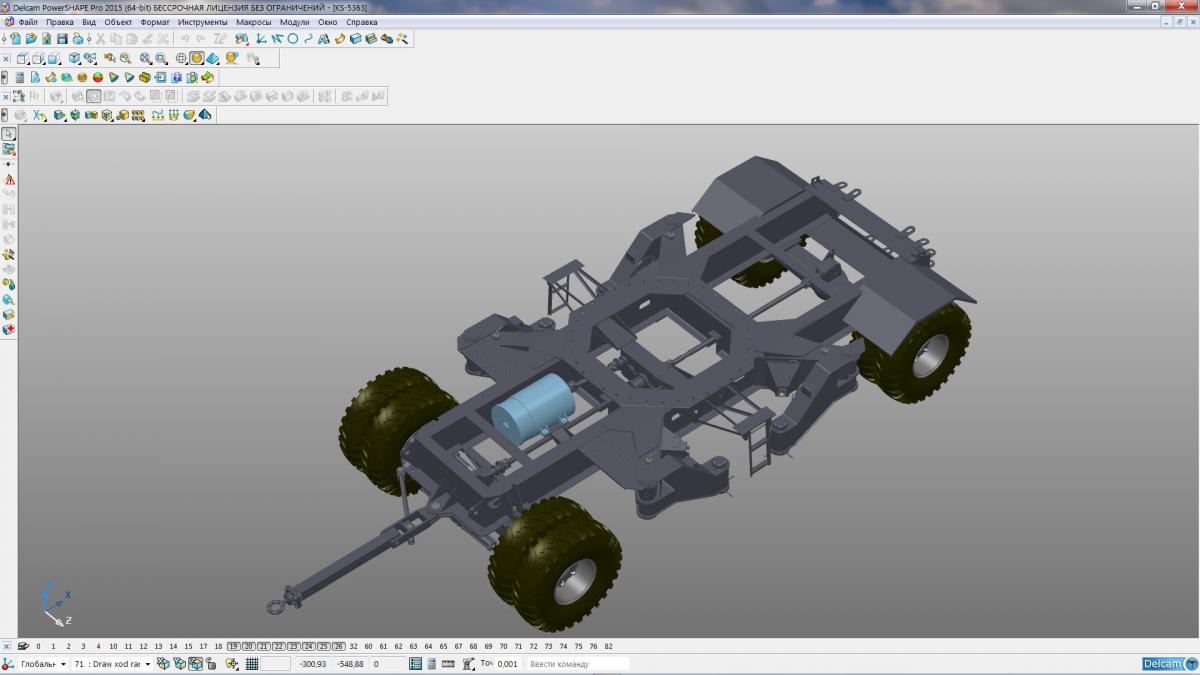
Task: Click the tolerance field showing 0,001
Action: click(x=508, y=663)
